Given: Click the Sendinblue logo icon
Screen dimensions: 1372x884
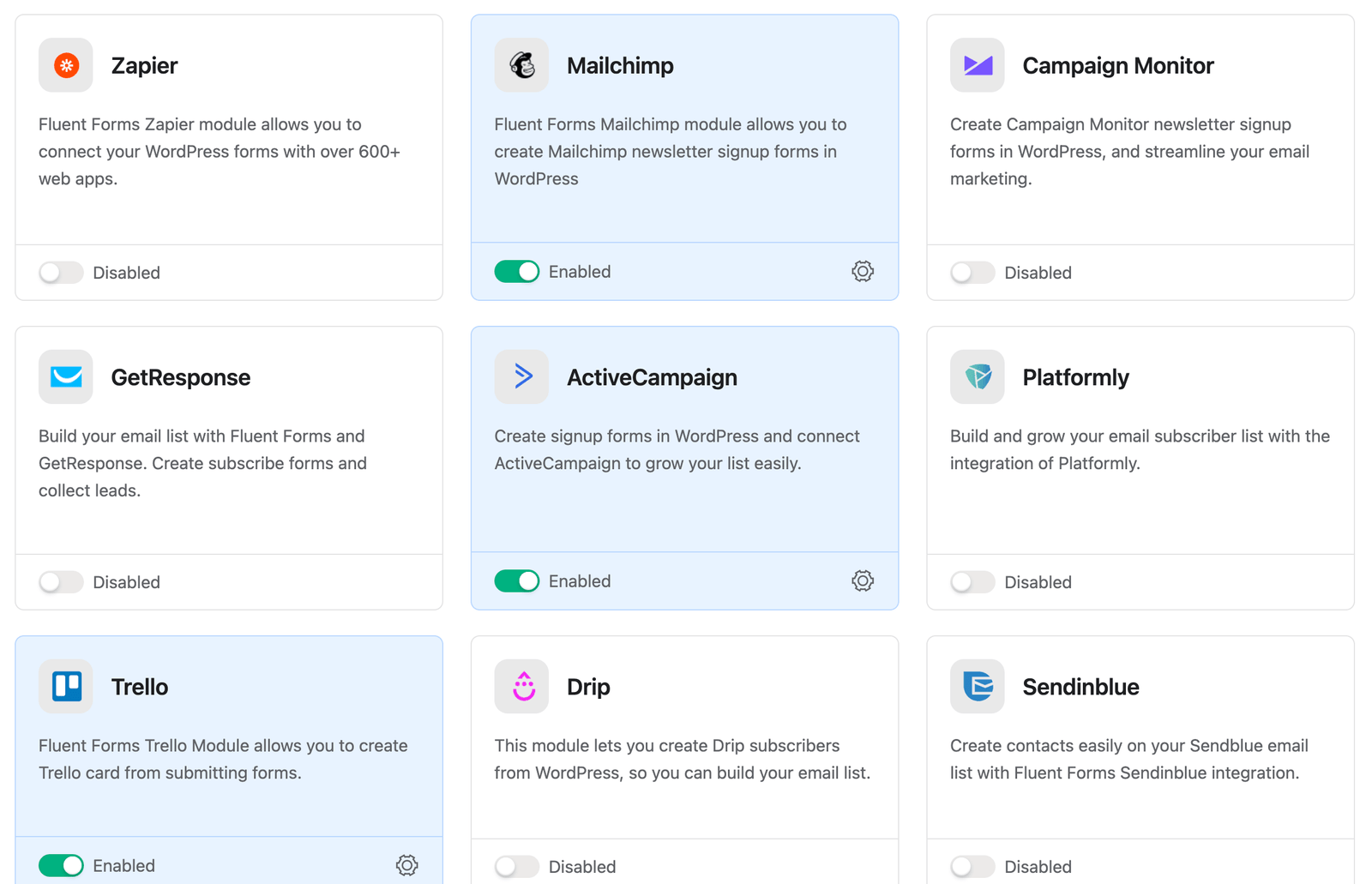Looking at the screenshot, I should [977, 686].
